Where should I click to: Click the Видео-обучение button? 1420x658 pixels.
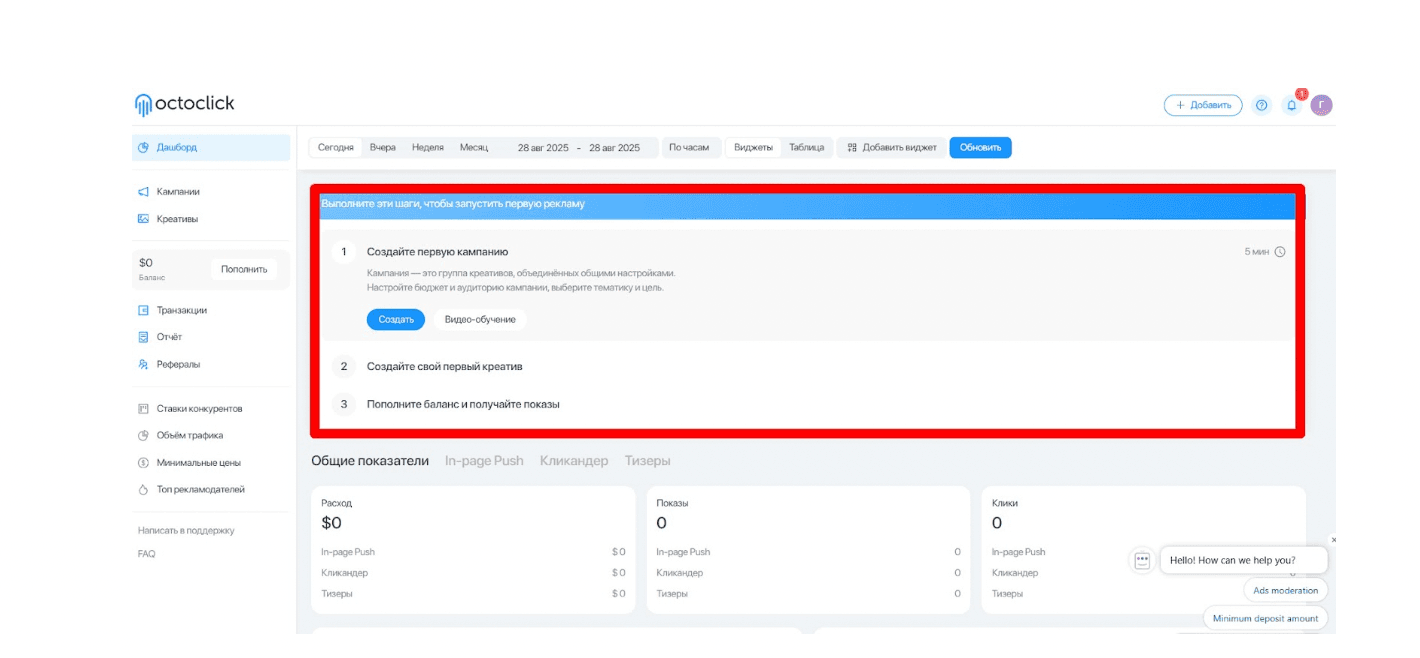(x=480, y=319)
